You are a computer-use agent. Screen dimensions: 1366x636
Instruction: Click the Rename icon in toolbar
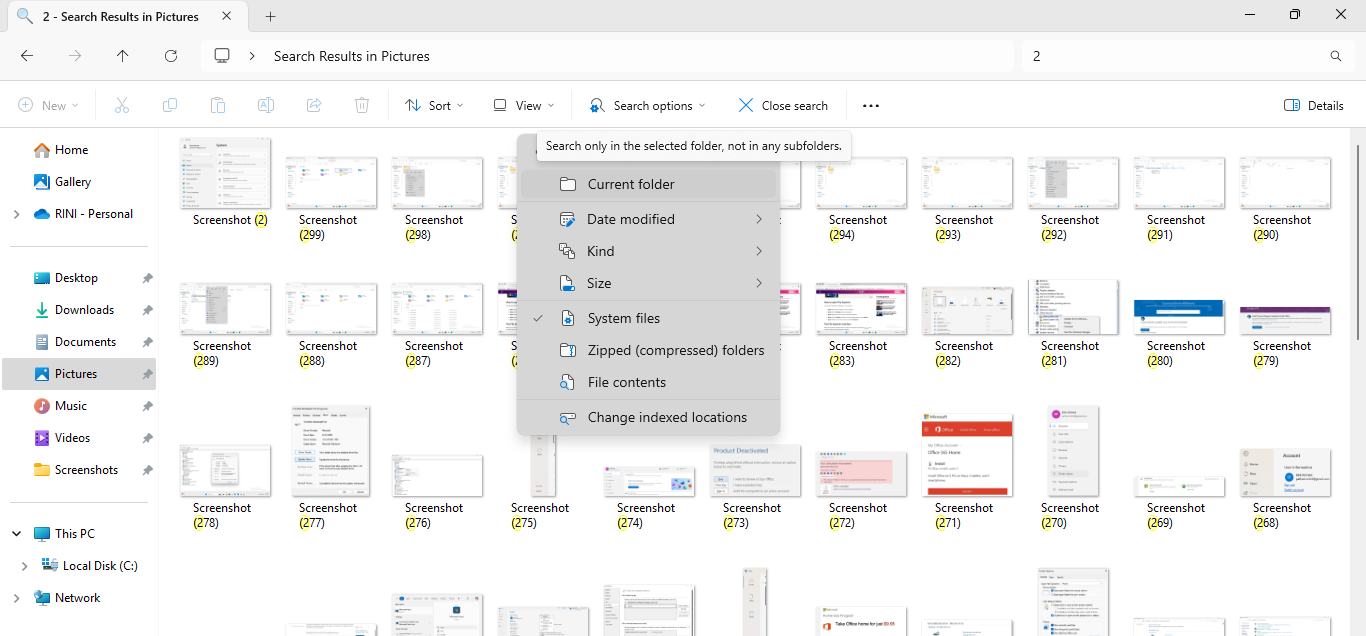(266, 105)
